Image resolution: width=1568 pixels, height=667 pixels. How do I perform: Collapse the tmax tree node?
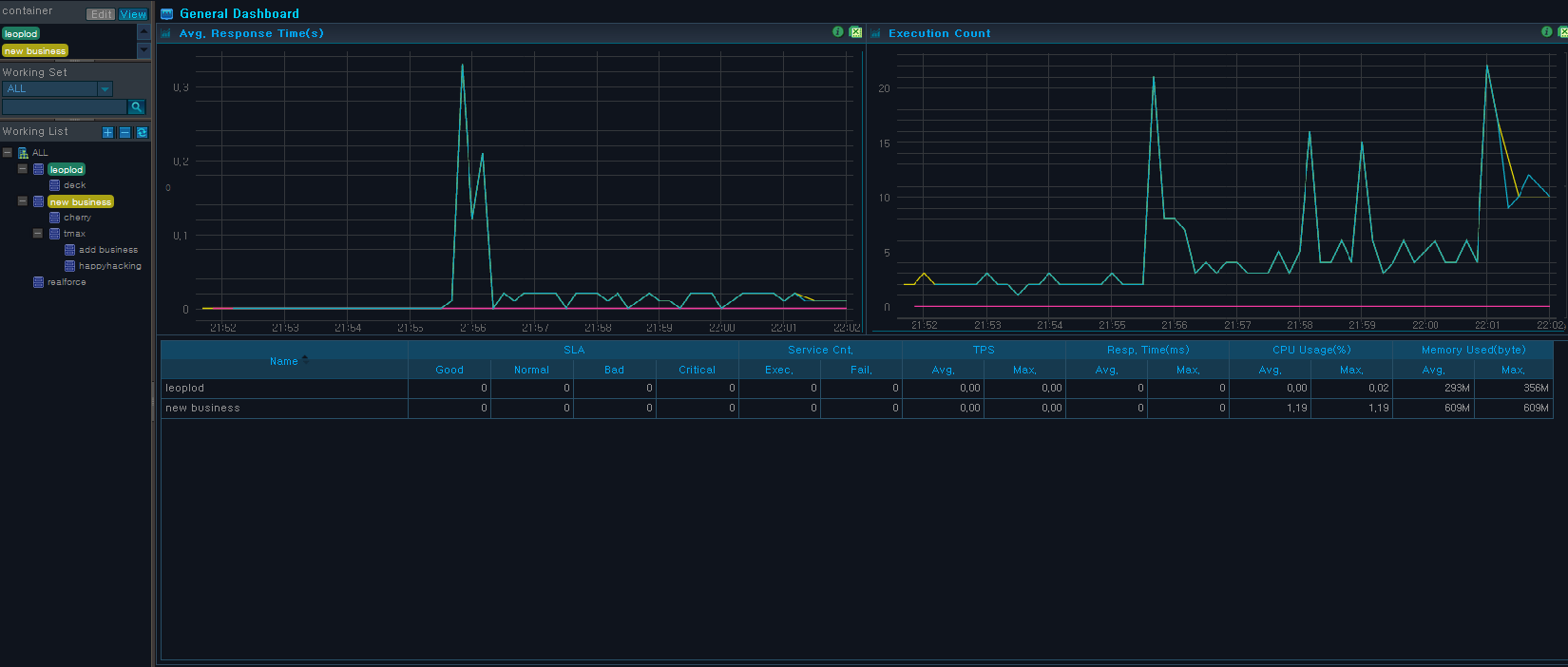coord(37,233)
